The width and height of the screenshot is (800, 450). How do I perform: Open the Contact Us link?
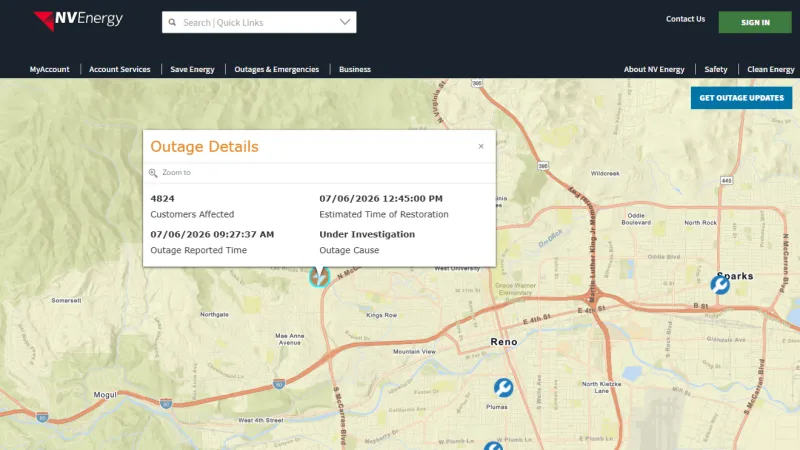pyautogui.click(x=685, y=19)
